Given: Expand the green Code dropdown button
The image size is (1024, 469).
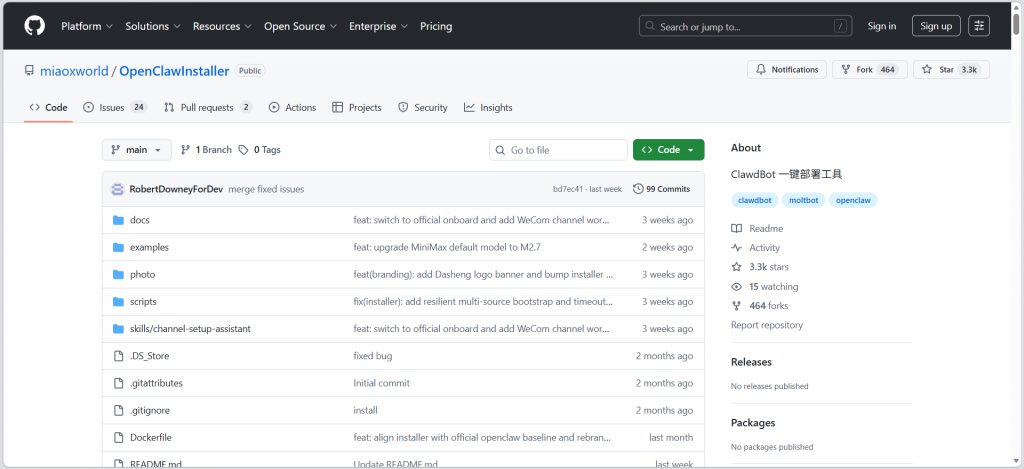Looking at the screenshot, I should [x=668, y=150].
